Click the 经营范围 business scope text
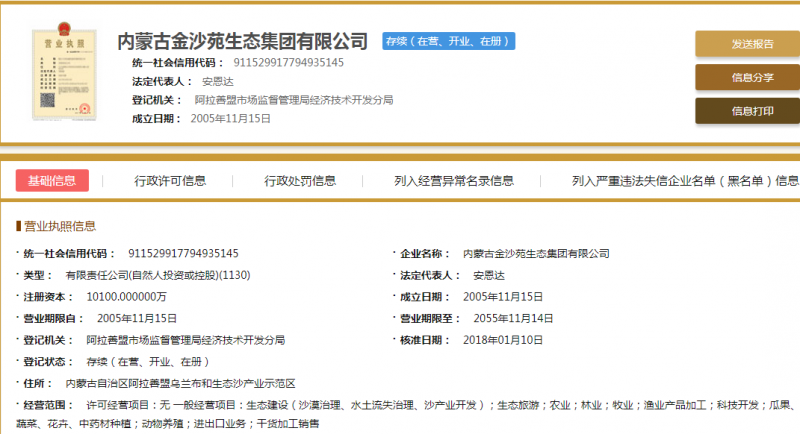 click(x=406, y=414)
